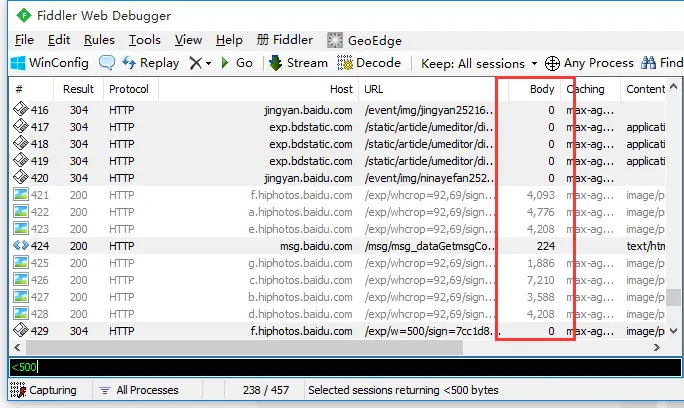Click the horizontal scroll left arrow
Screen dimensions: 684x408
(x=17, y=347)
